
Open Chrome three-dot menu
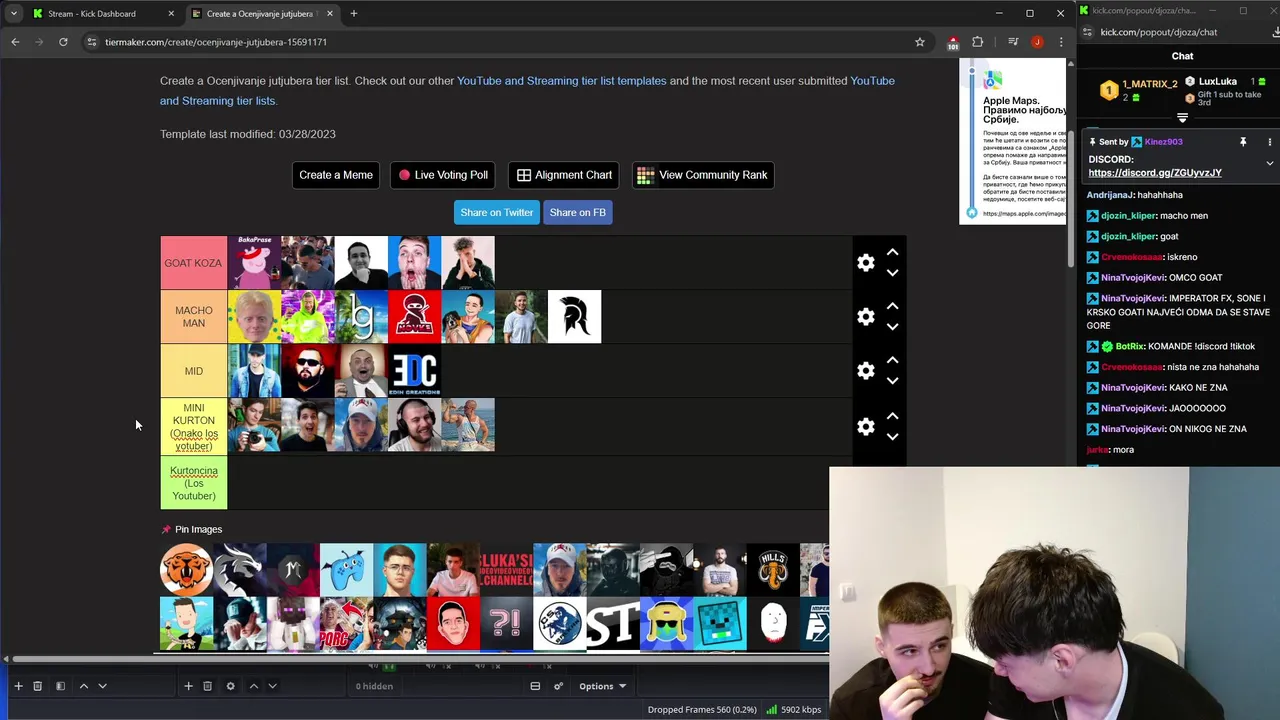[x=1061, y=42]
